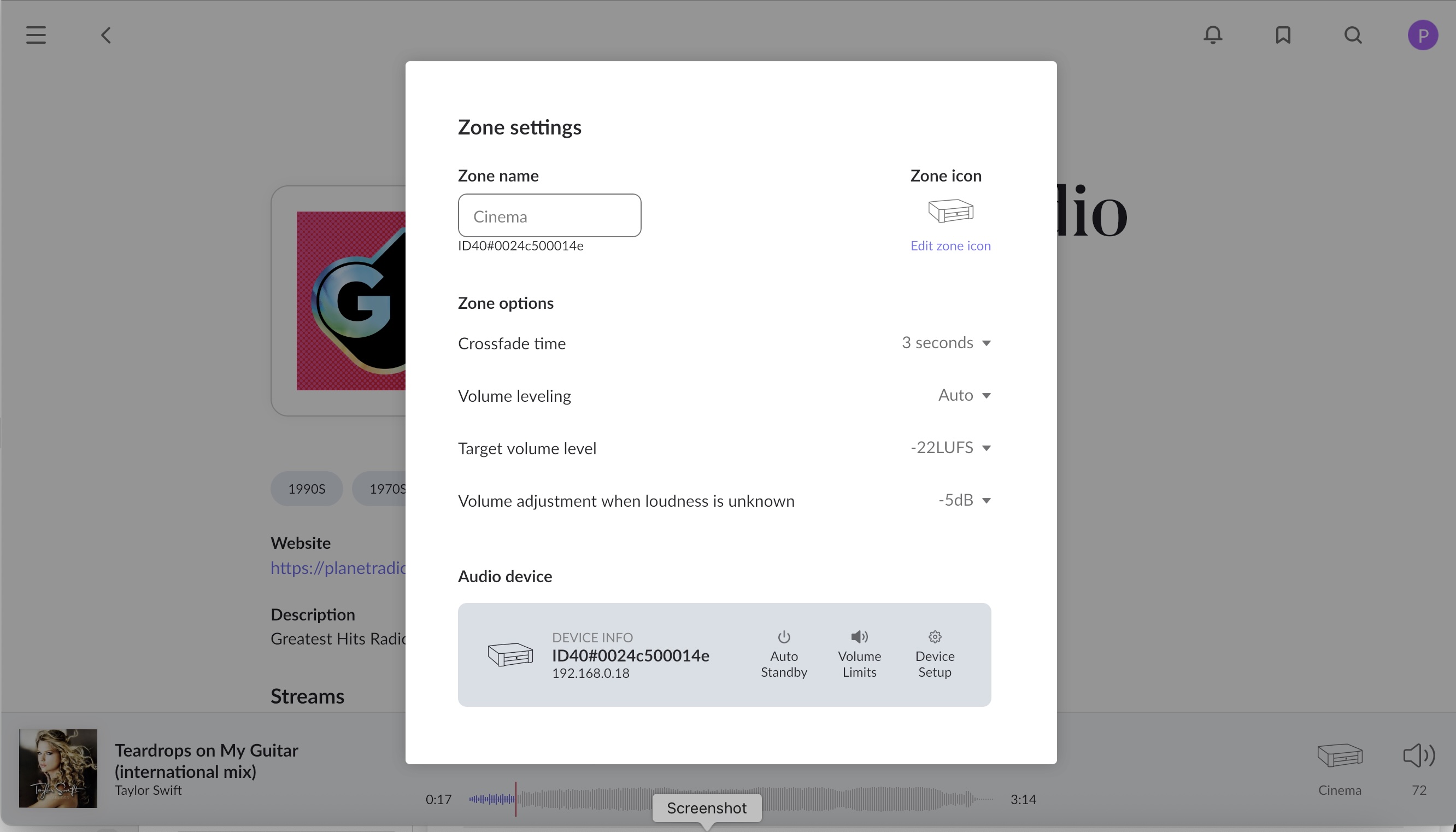Open the Volume leveling Auto dropdown
This screenshot has width=1456, height=832.
click(964, 395)
